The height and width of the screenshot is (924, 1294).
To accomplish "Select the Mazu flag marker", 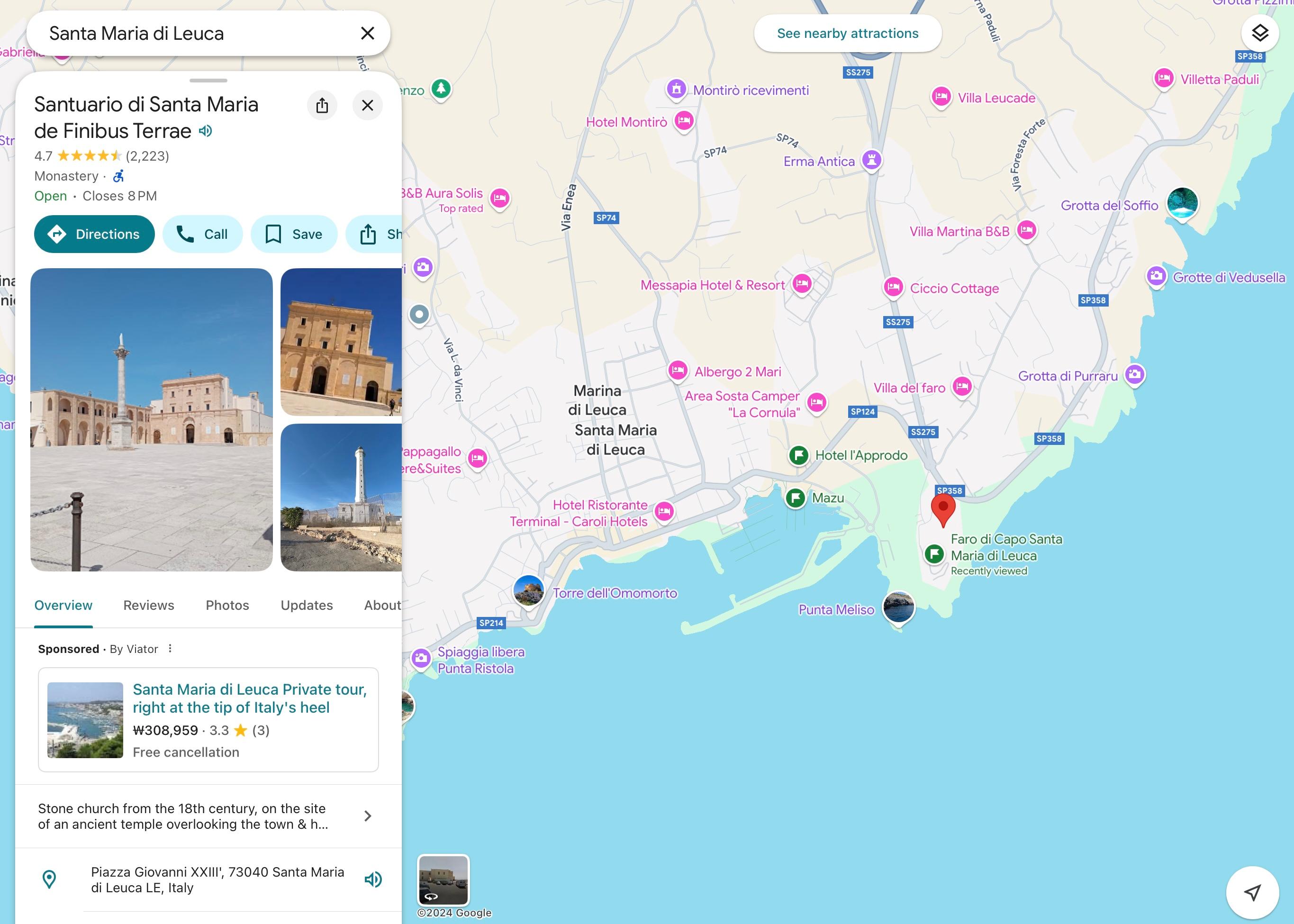I will [796, 498].
